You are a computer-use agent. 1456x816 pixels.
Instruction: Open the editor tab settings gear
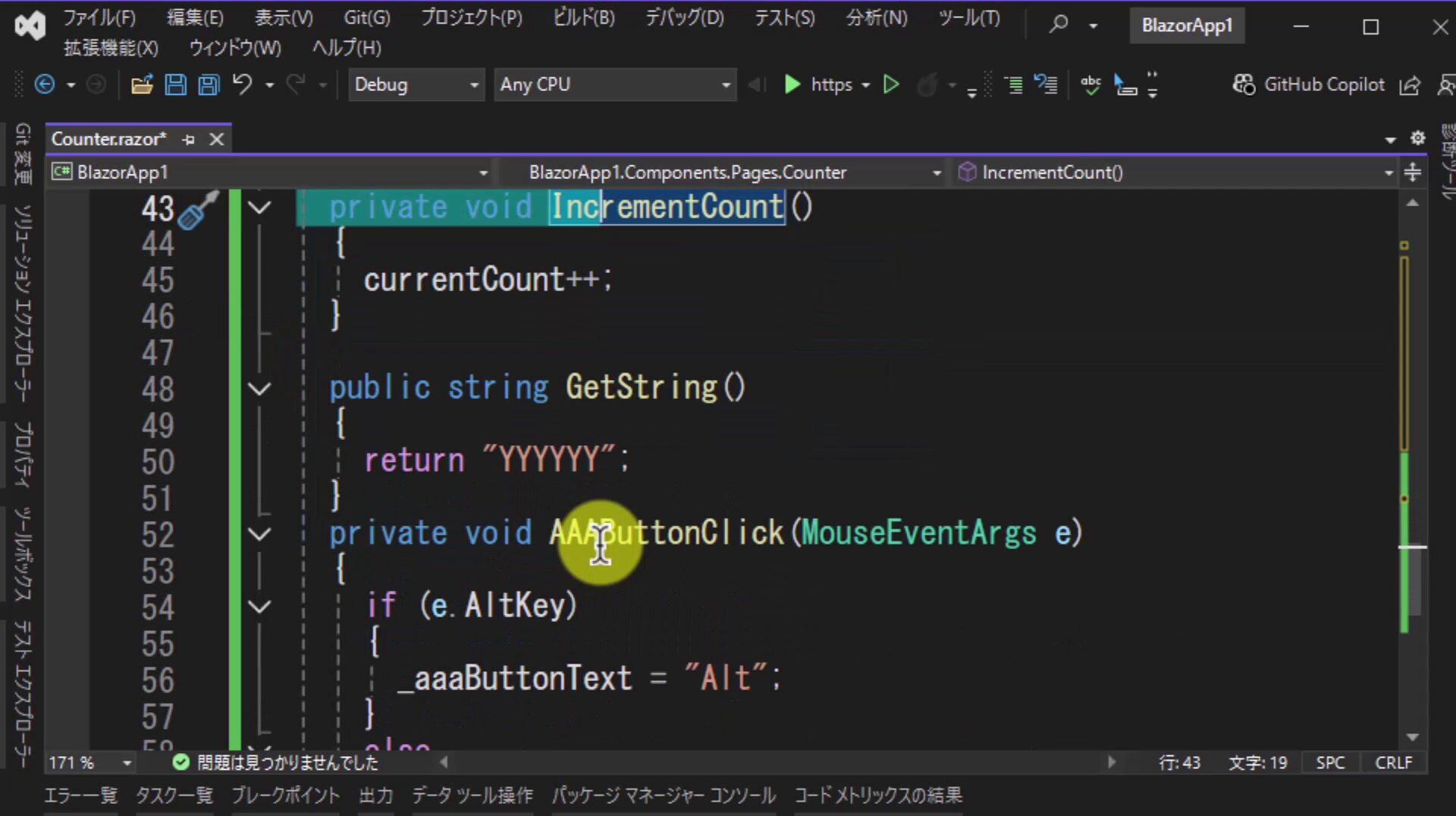click(1417, 138)
